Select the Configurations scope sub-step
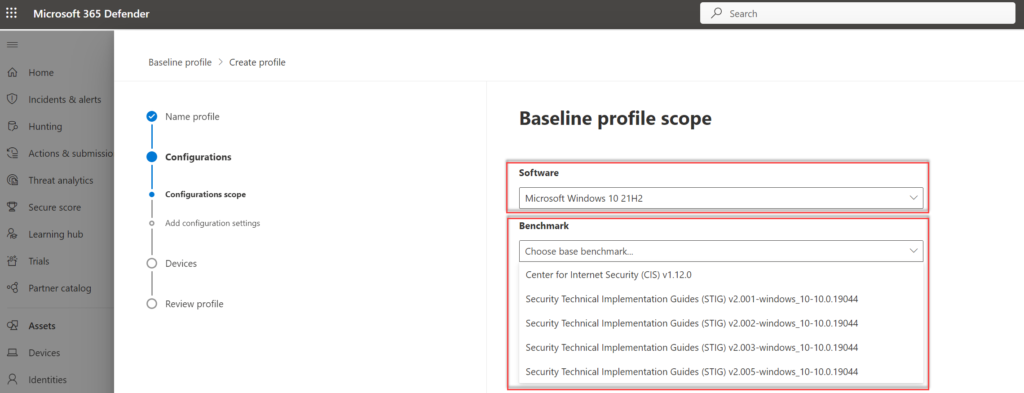Image resolution: width=1024 pixels, height=393 pixels. pos(206,194)
